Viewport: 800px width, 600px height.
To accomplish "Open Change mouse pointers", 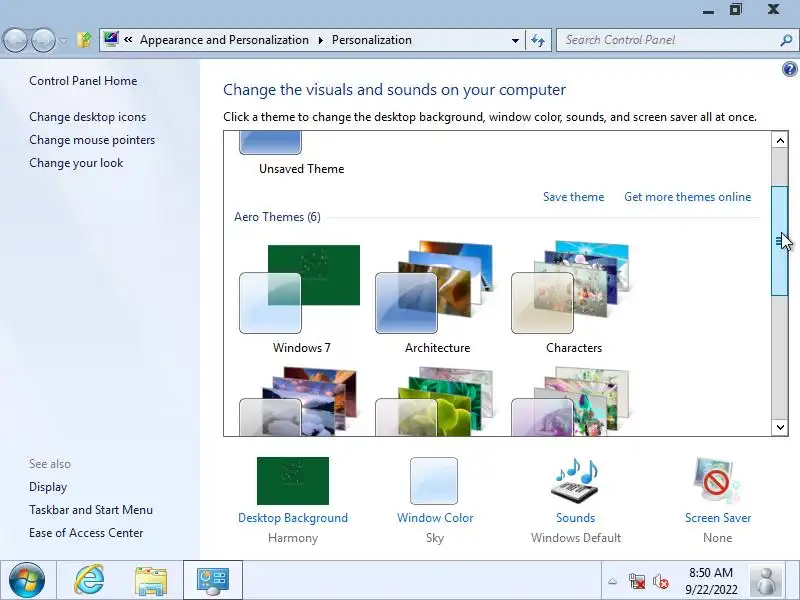I will 92,140.
